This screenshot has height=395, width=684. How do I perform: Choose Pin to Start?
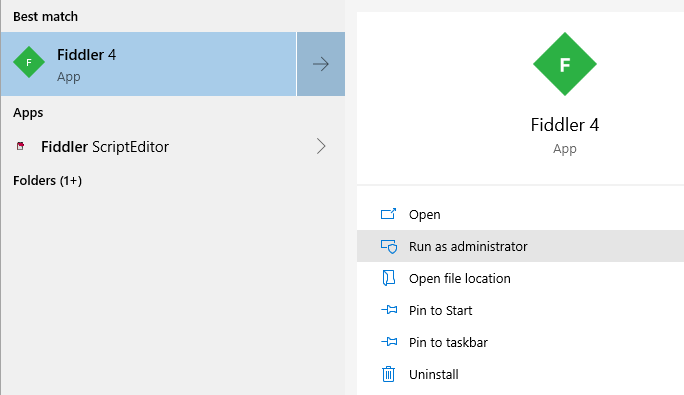point(520,310)
